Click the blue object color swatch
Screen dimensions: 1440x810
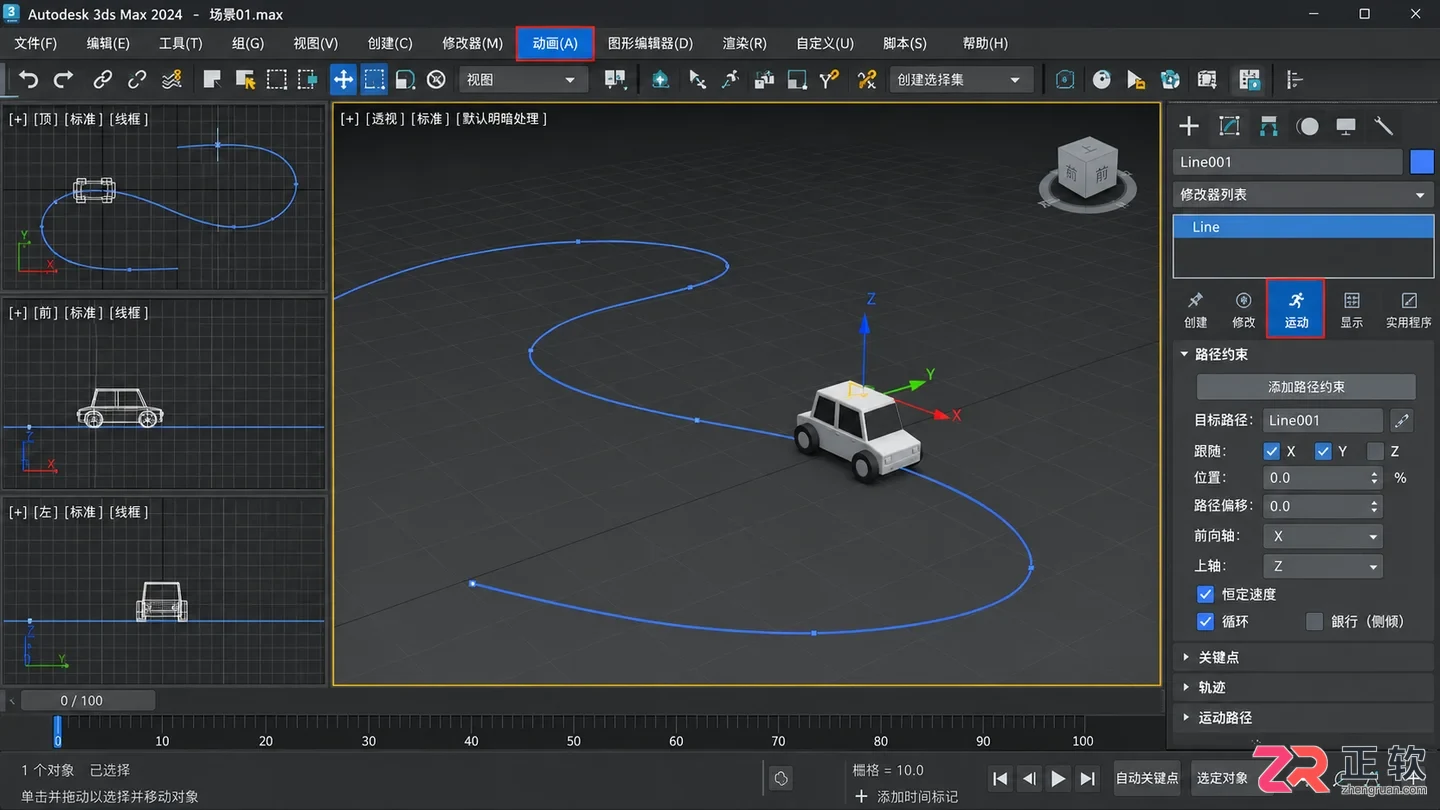[1421, 162]
